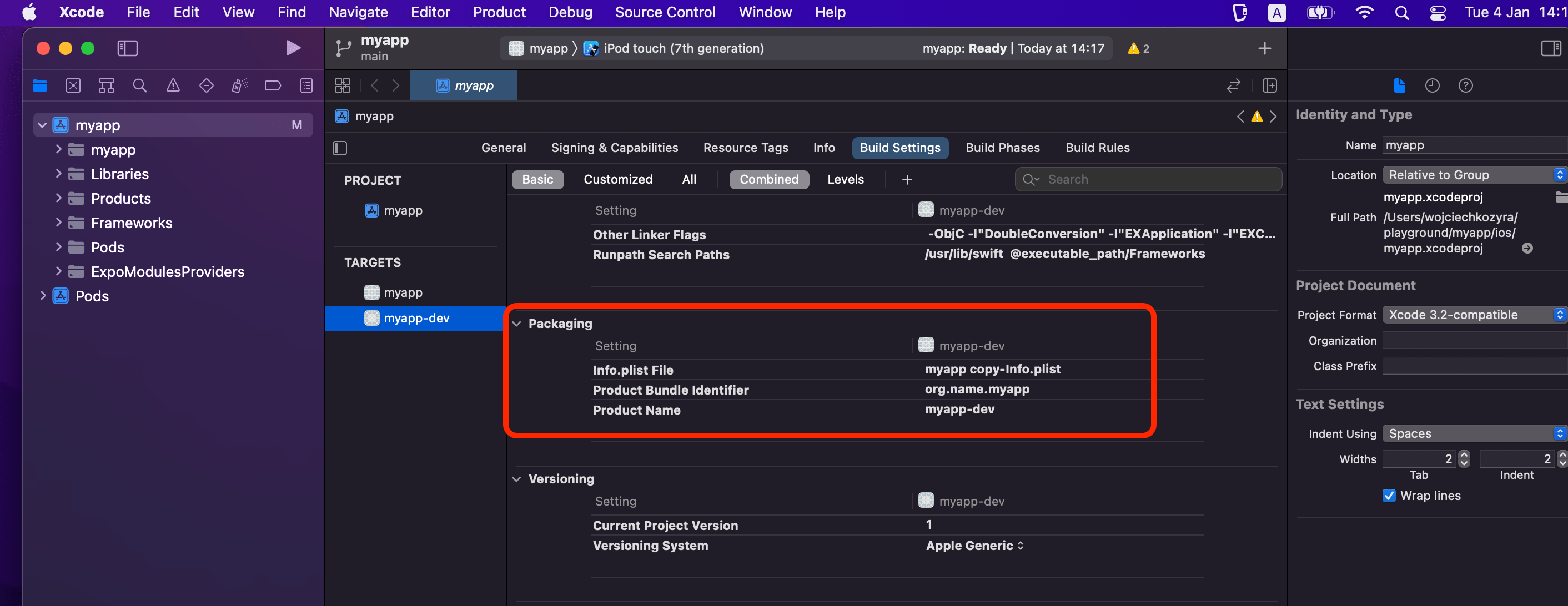
Task: Toggle the left navigator sidebar
Action: (128, 48)
